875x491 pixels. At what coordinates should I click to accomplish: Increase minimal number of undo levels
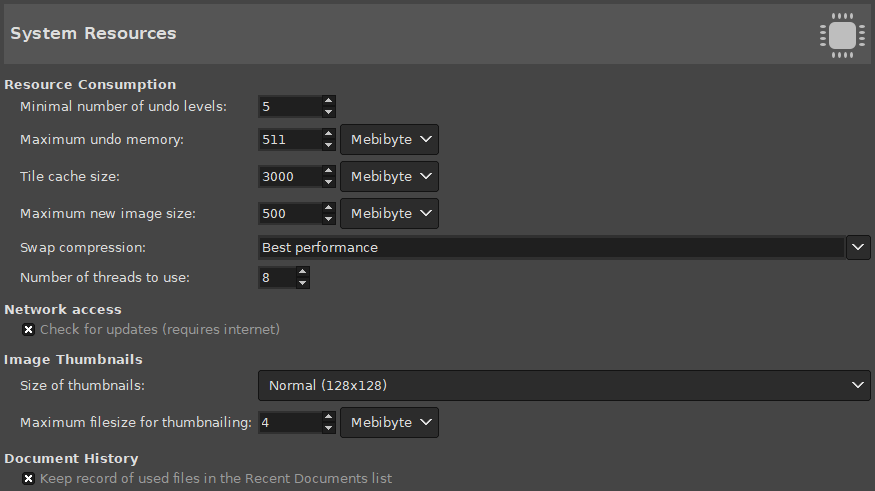328,100
